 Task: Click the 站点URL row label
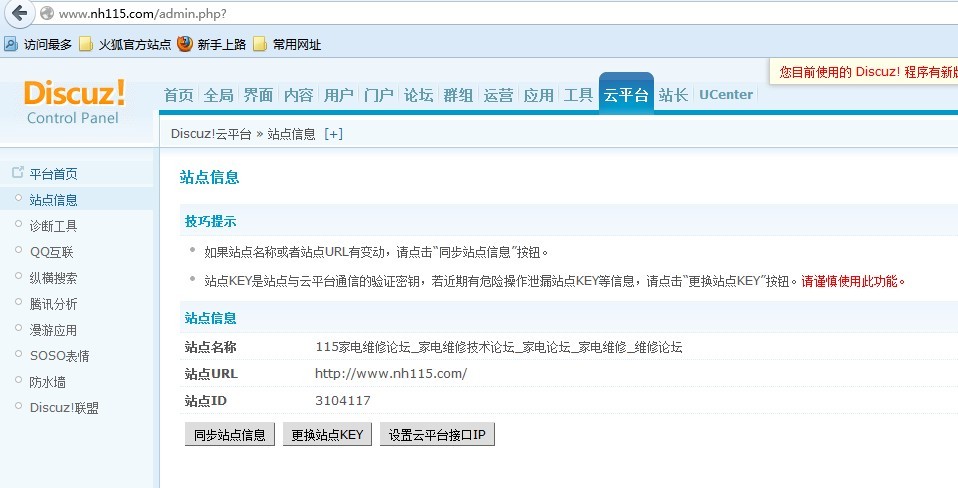pyautogui.click(x=211, y=373)
